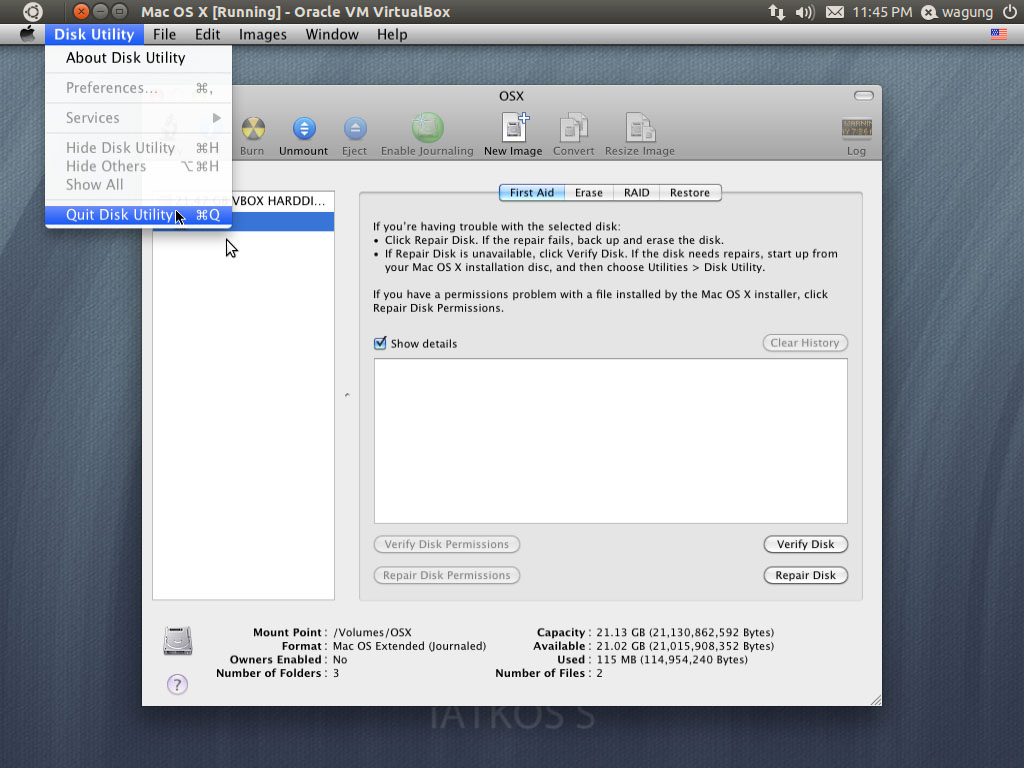
Task: Click Verify Disk Permissions button
Action: pos(447,544)
